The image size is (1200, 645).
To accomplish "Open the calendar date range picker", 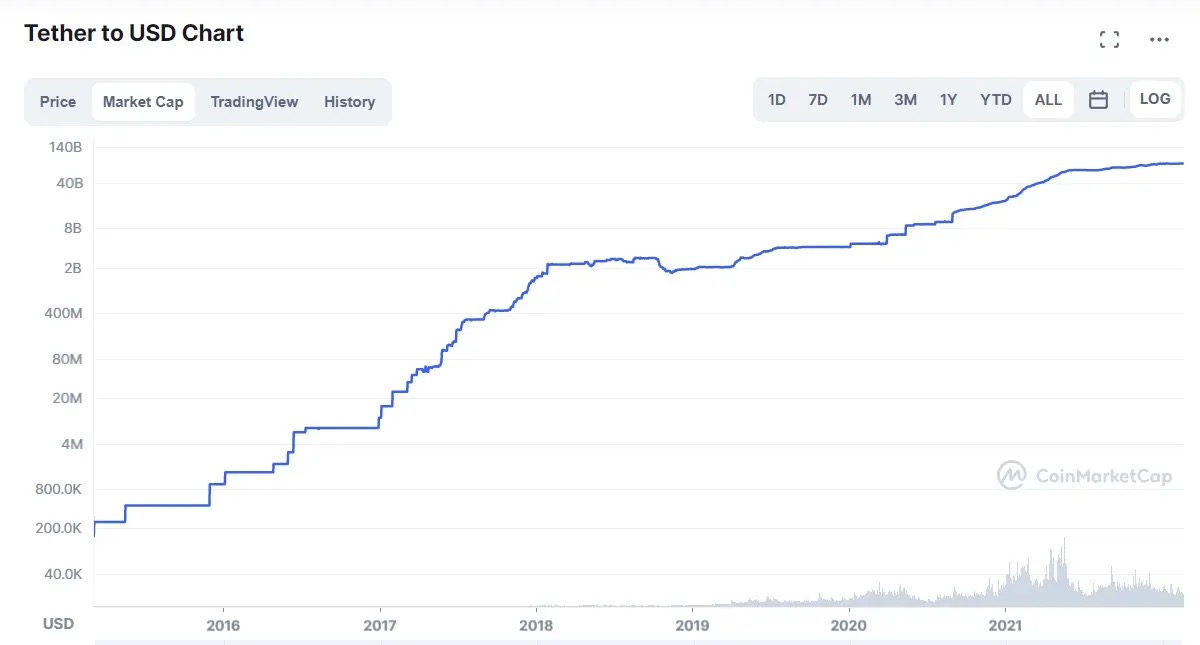I will click(1098, 100).
